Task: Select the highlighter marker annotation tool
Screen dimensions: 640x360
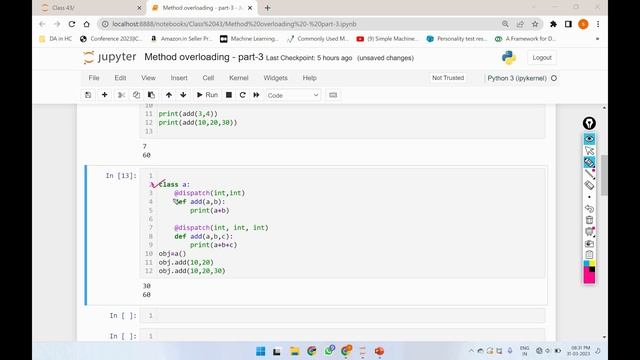Action: [589, 162]
